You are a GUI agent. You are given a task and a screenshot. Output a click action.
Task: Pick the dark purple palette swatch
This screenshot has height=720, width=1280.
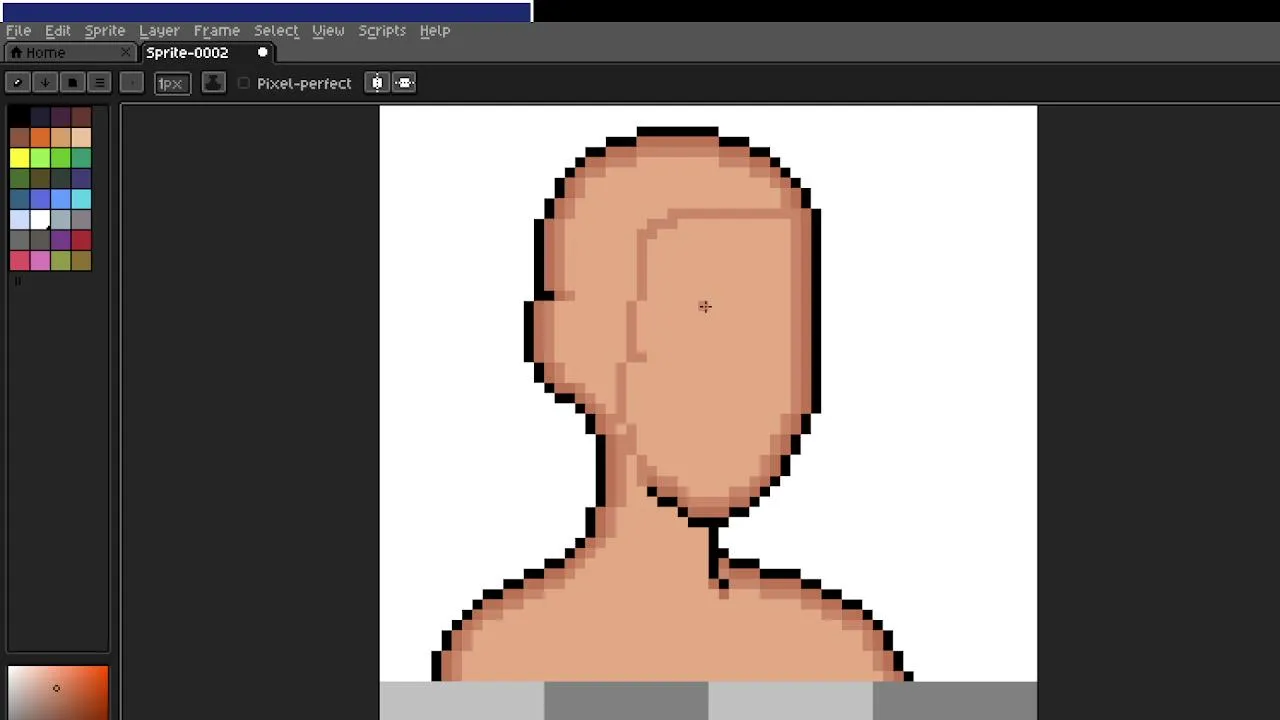[61, 117]
